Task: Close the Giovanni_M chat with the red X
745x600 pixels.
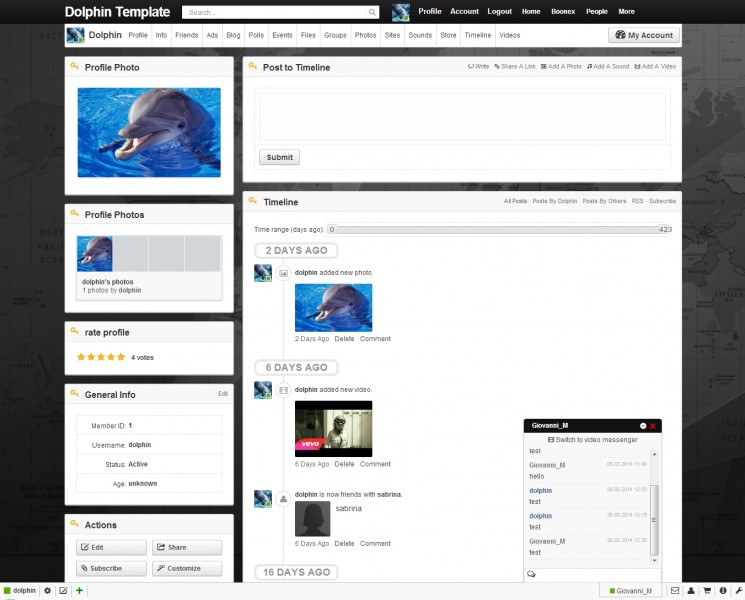Action: [653, 426]
